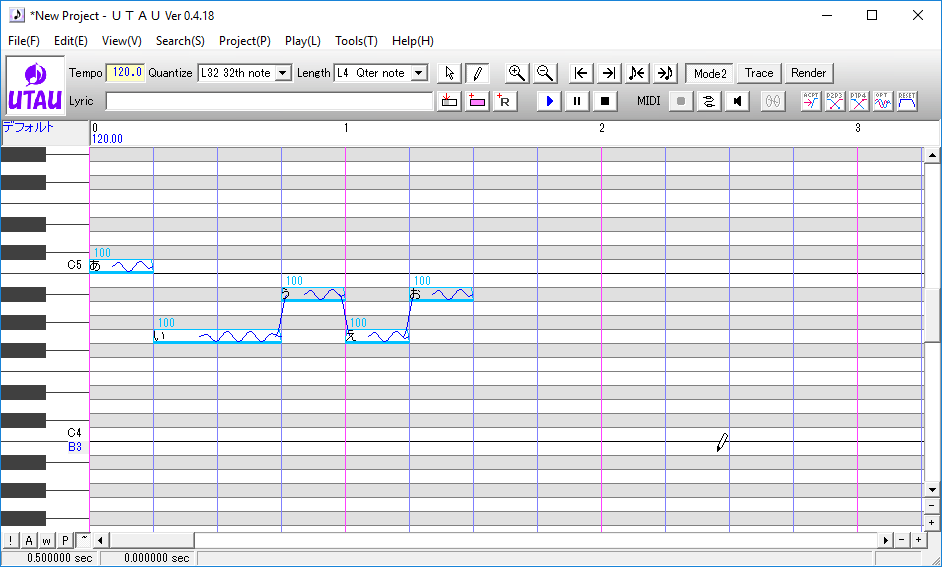Click the note-with-left-arrow toolbar icon
942x567 pixels.
[x=637, y=73]
